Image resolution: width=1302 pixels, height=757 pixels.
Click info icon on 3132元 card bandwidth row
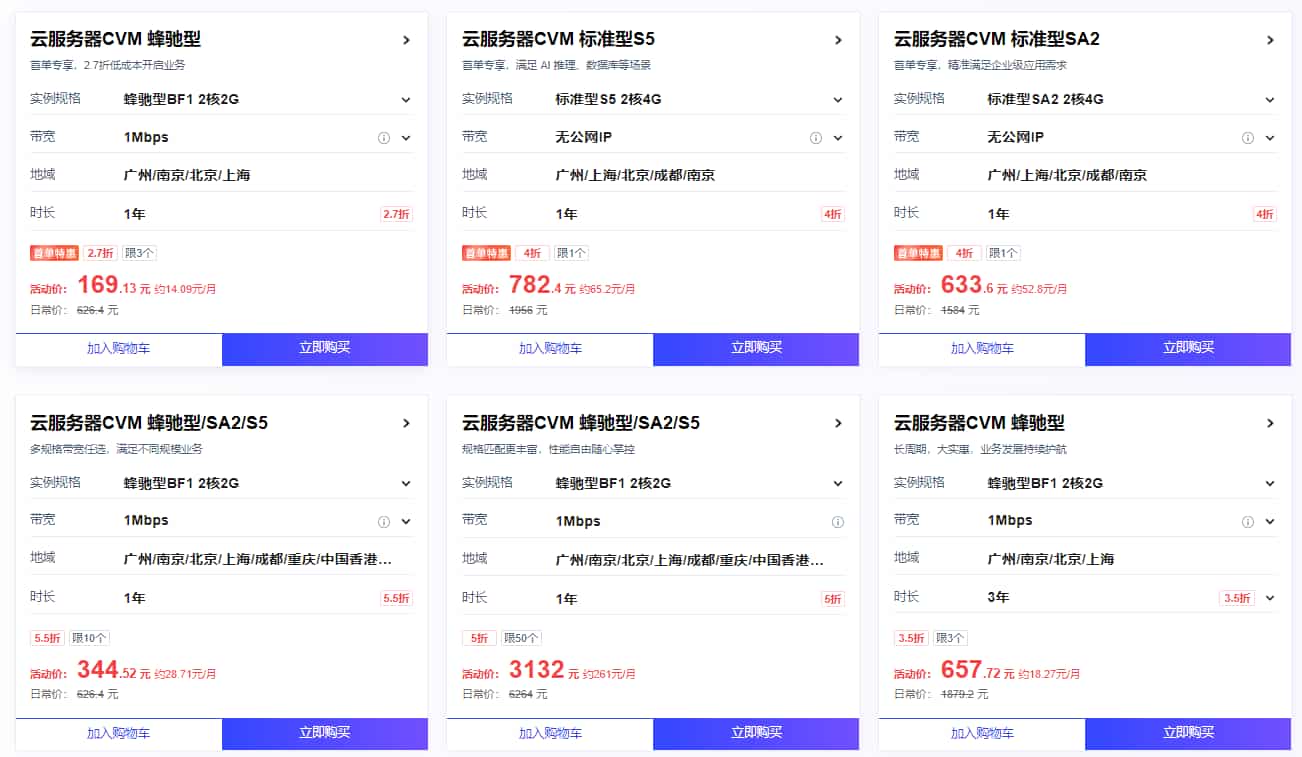837,522
